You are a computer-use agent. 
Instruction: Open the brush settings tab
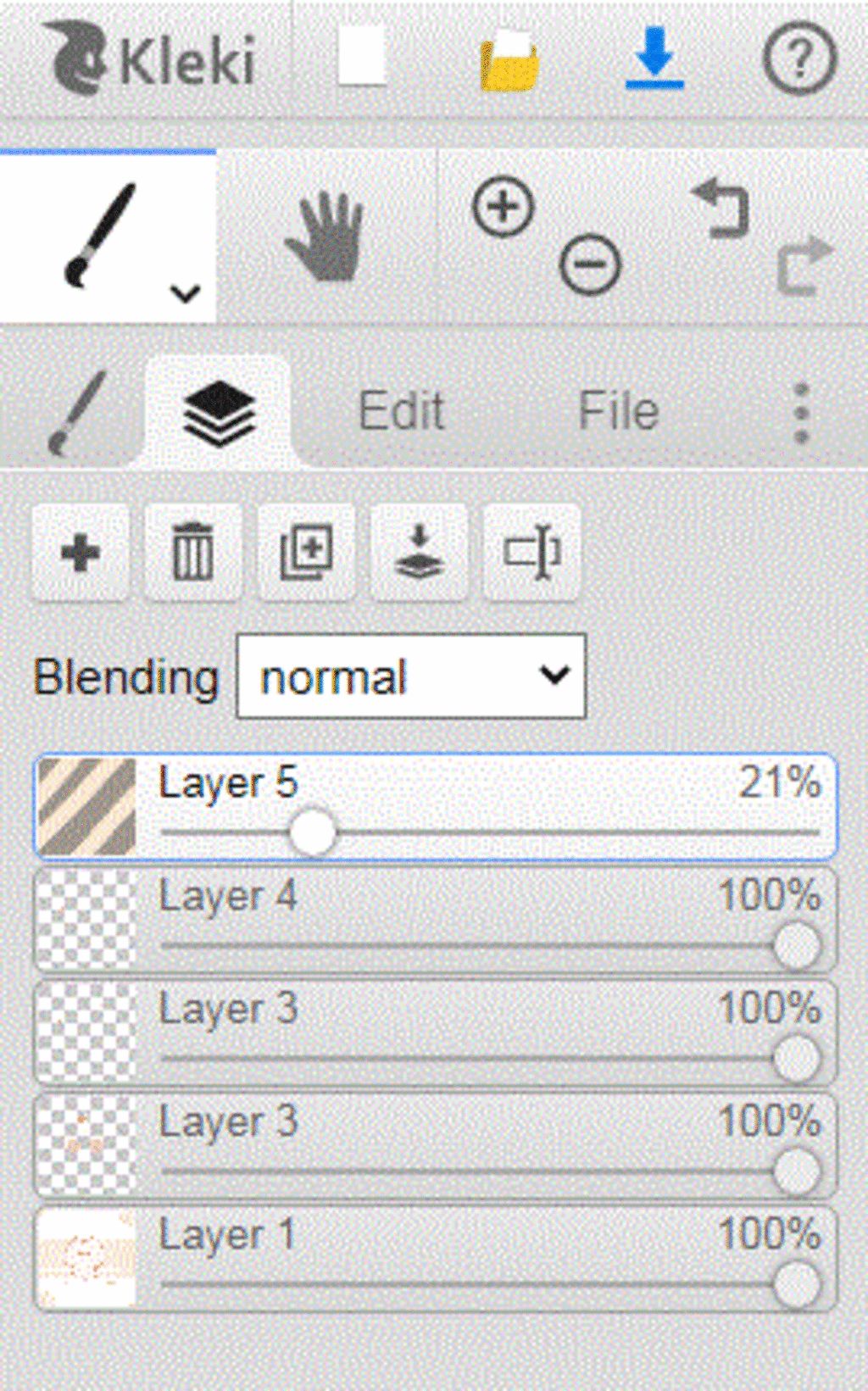[x=76, y=413]
